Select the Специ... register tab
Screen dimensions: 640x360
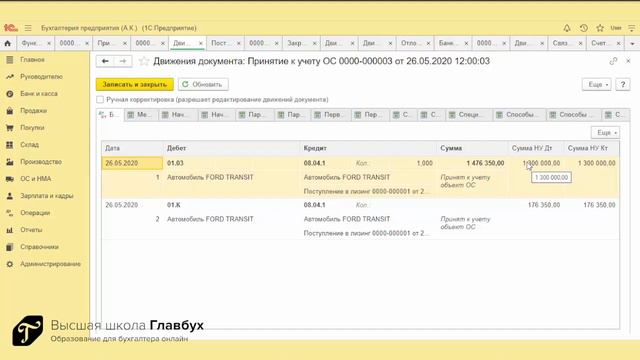[x=469, y=115]
